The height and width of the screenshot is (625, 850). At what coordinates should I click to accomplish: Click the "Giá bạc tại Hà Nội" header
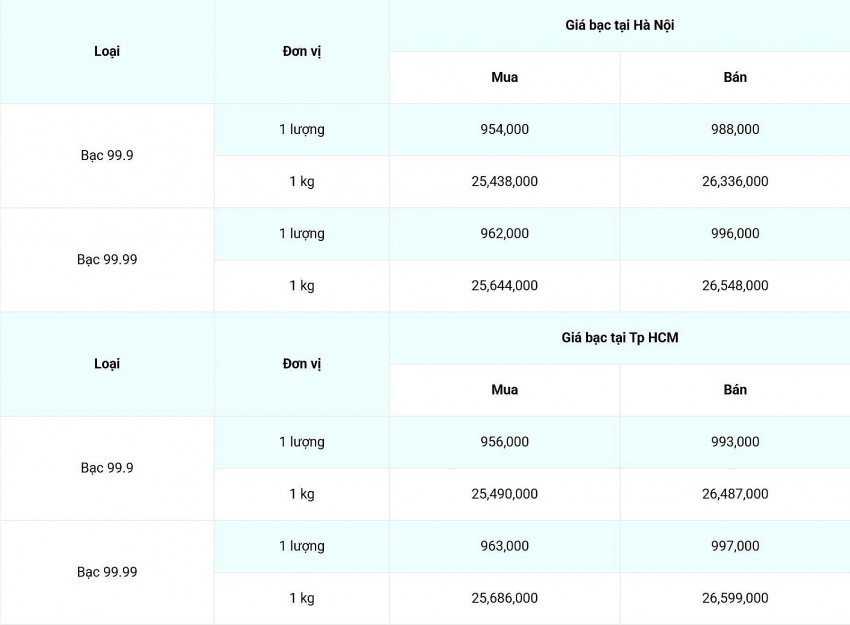coord(619,25)
